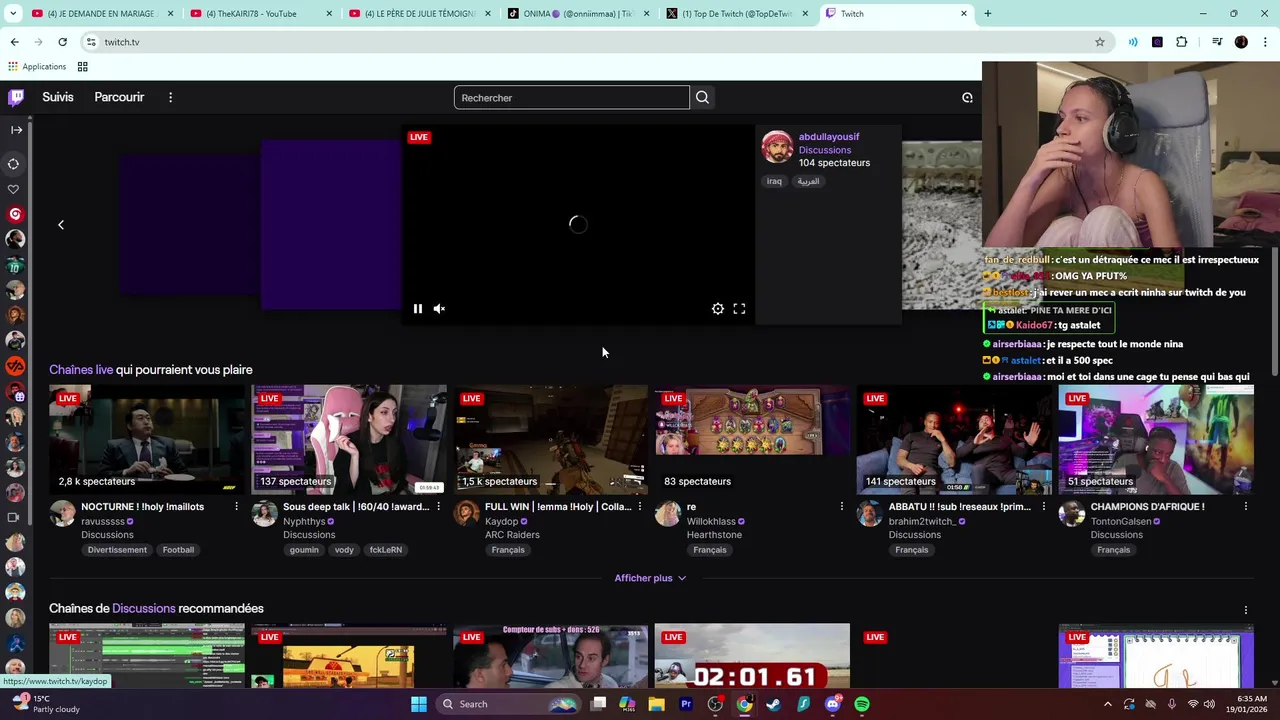Open the tab groups grid icon
This screenshot has height=720, width=1280.
[83, 67]
